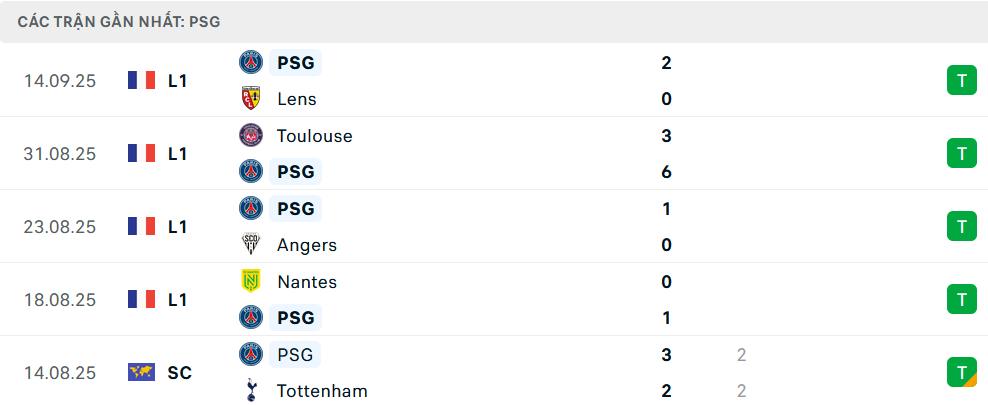
Task: Click the Angers club crest icon
Action: click(x=250, y=245)
